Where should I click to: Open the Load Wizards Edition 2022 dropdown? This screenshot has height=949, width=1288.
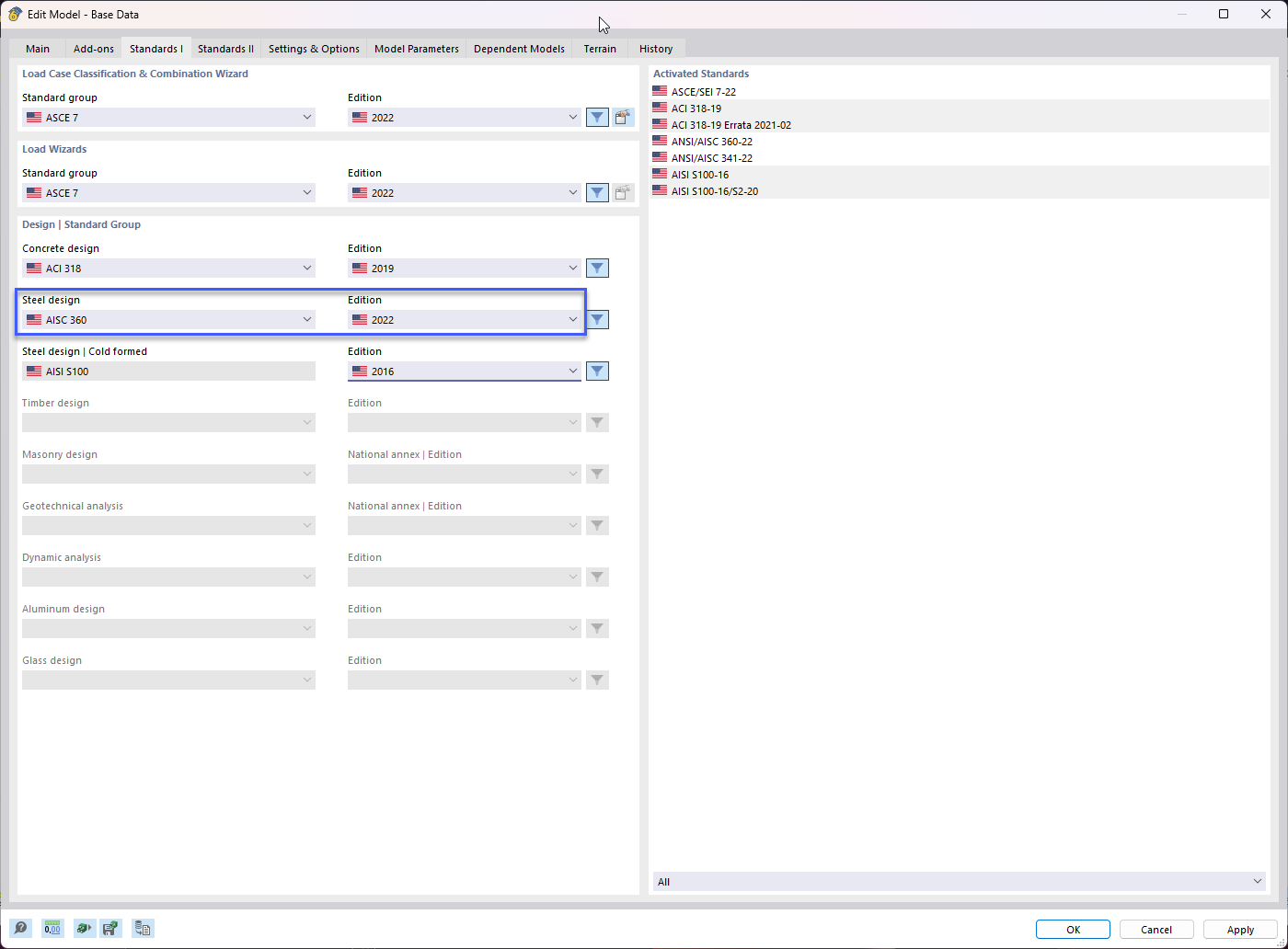tap(465, 193)
